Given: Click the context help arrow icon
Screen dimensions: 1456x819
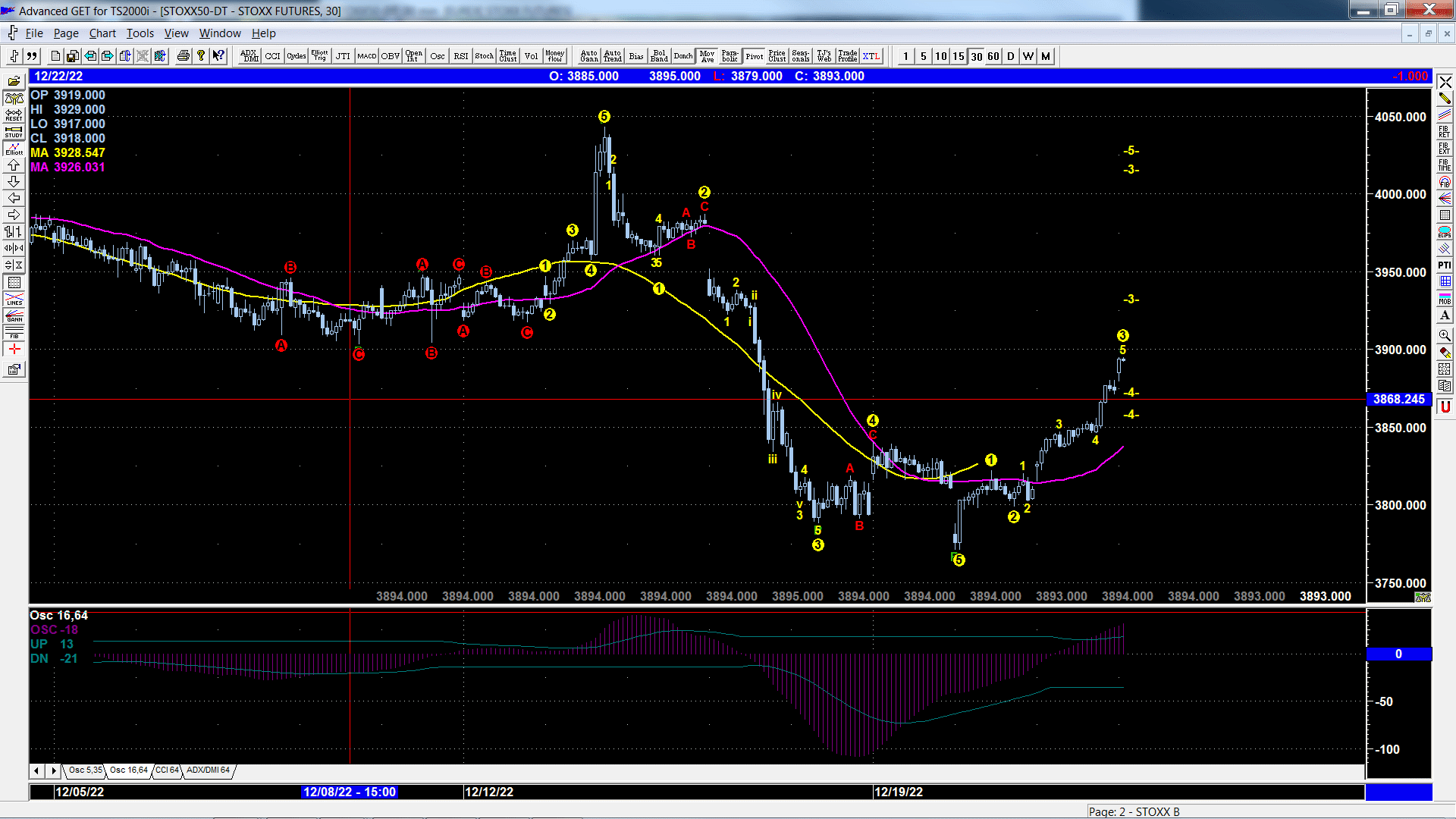Looking at the screenshot, I should [218, 56].
